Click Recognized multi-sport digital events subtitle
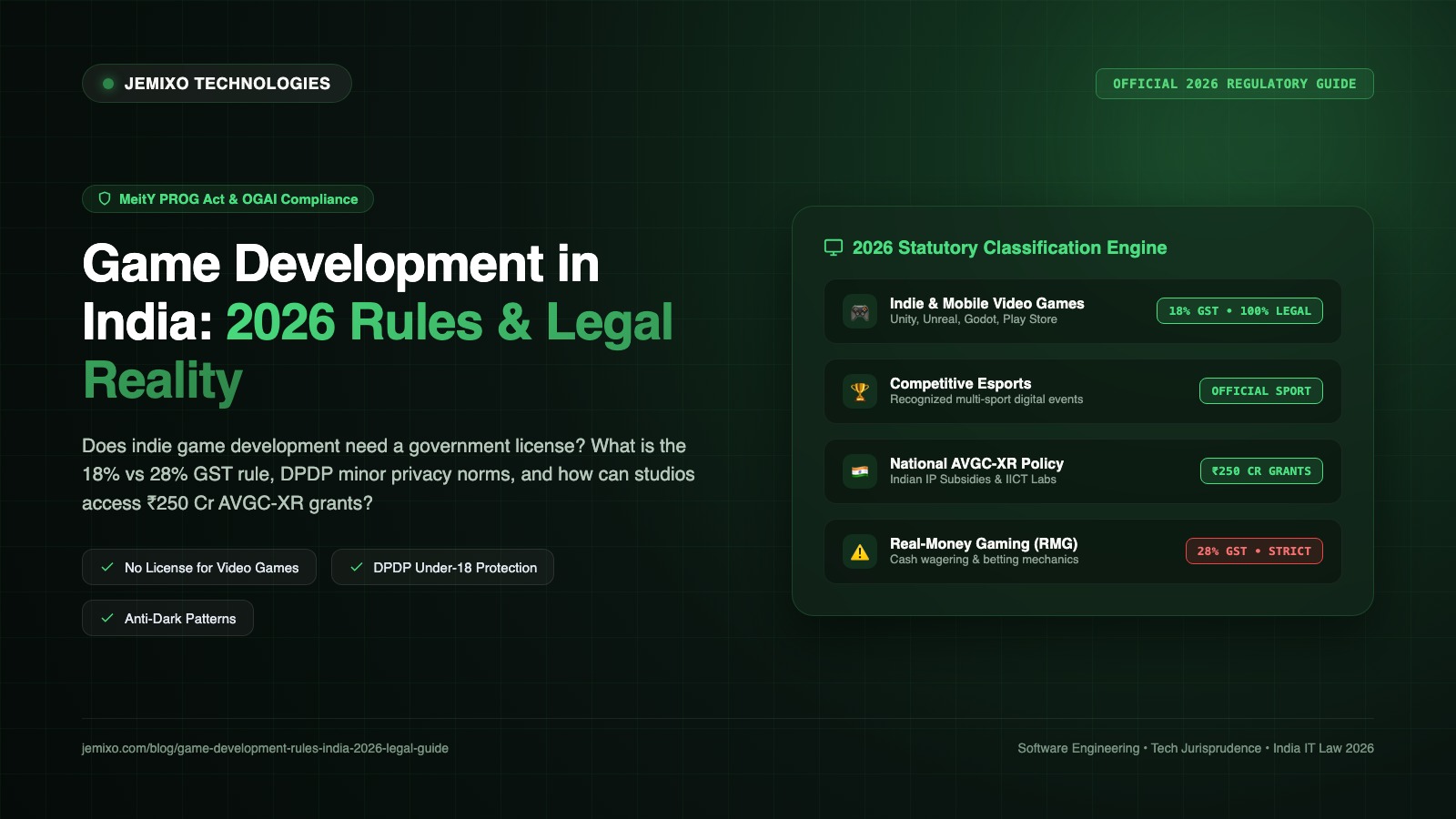 point(986,399)
